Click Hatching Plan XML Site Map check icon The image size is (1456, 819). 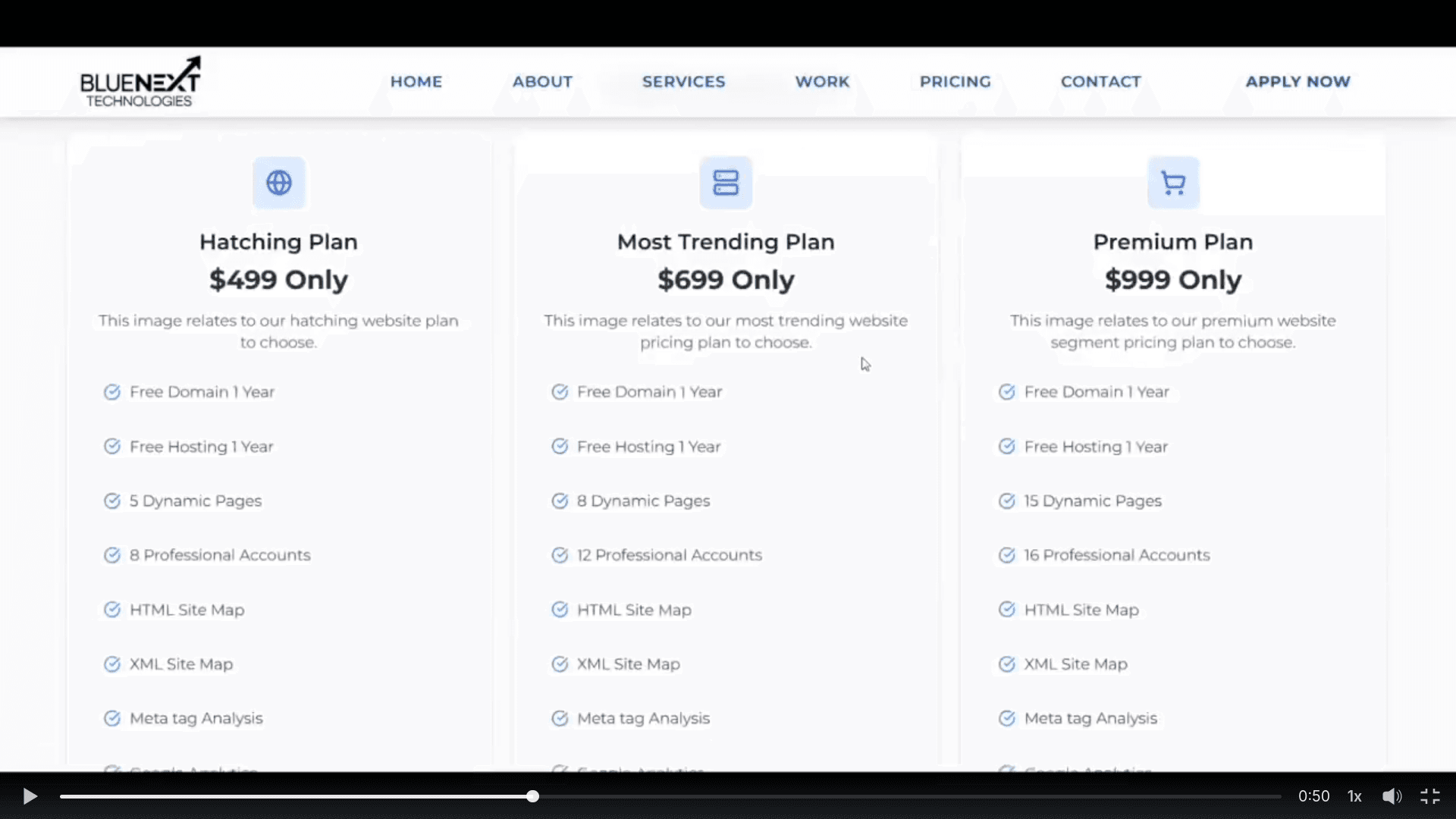pos(112,664)
